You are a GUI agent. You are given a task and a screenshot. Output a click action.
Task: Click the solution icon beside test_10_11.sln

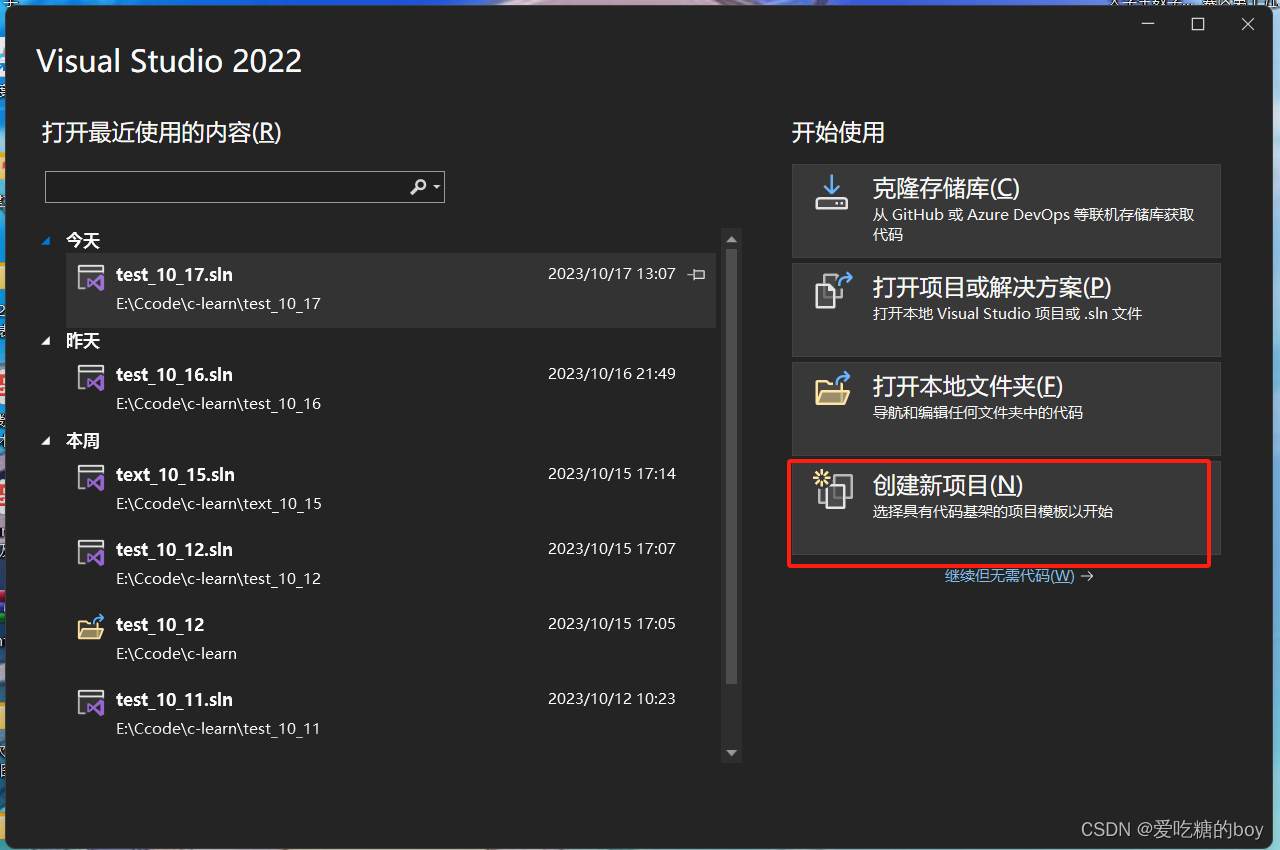pyautogui.click(x=91, y=702)
